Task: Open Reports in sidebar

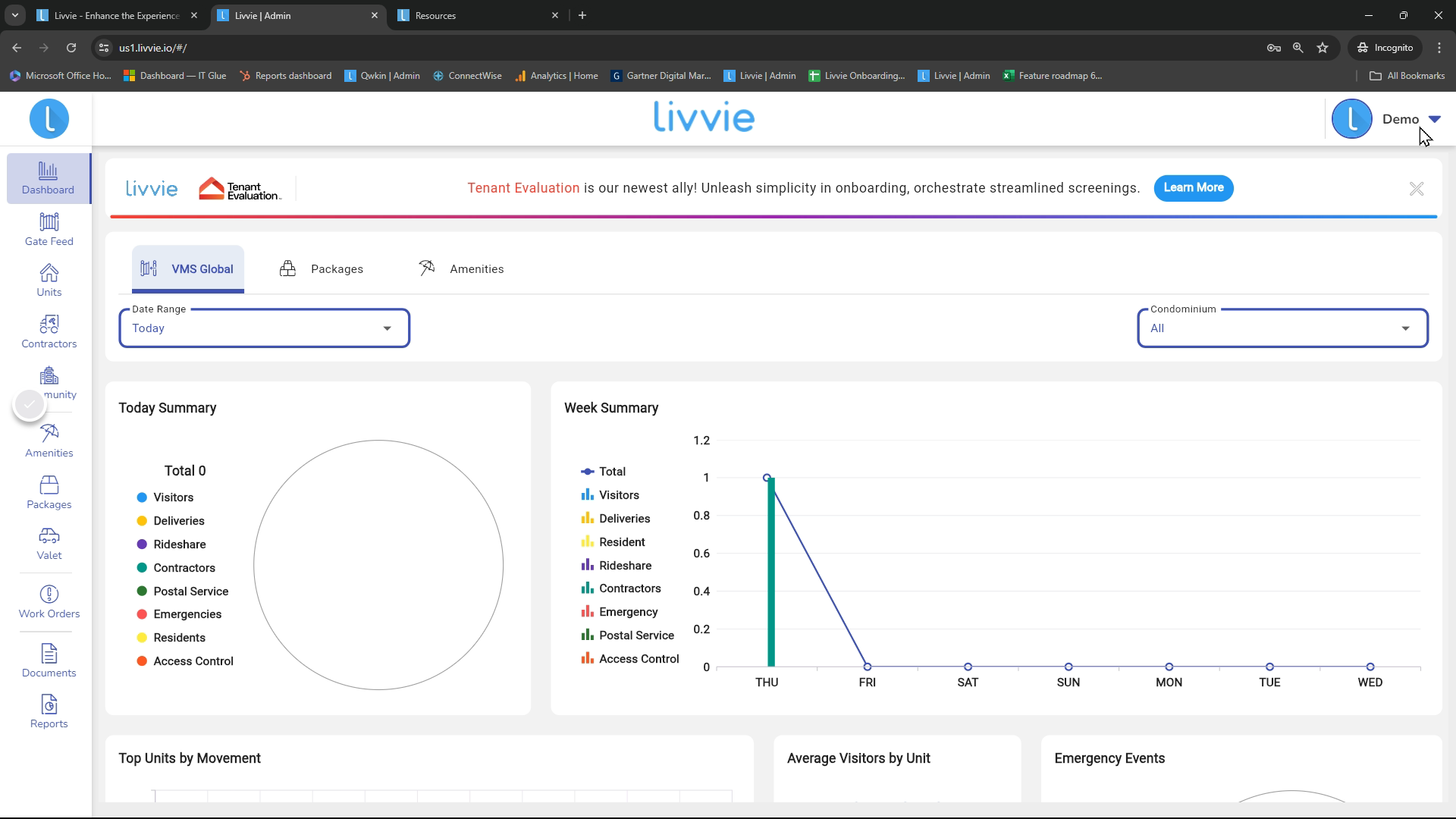Action: tap(49, 712)
